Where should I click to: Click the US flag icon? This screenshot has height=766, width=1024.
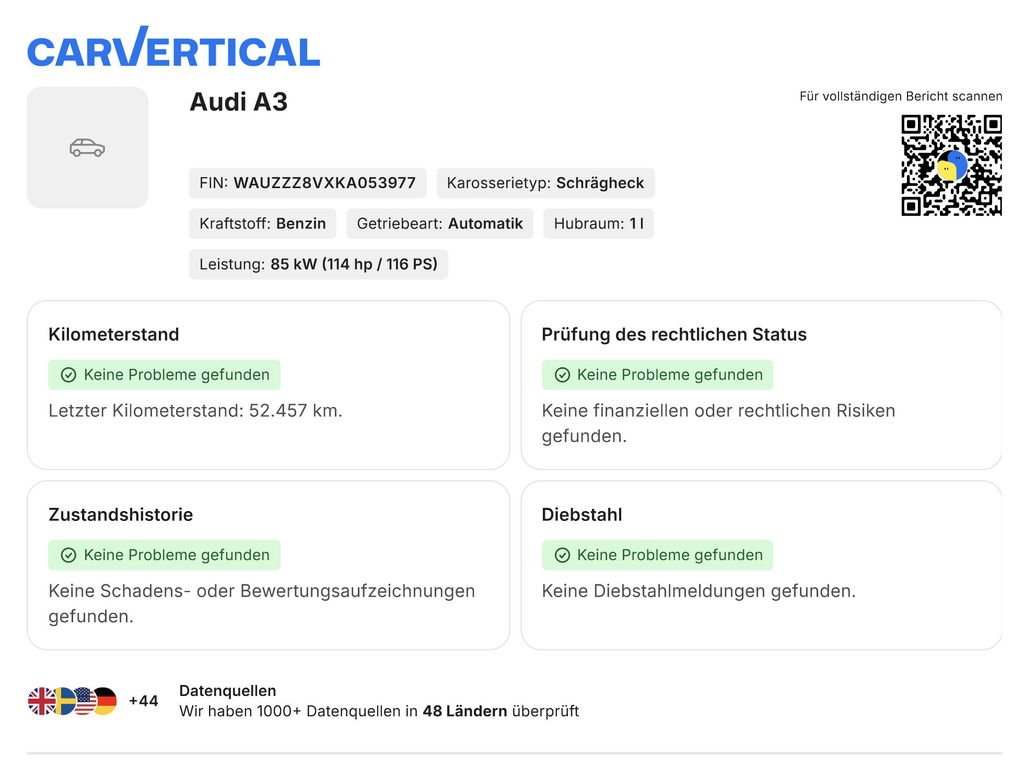click(84, 701)
